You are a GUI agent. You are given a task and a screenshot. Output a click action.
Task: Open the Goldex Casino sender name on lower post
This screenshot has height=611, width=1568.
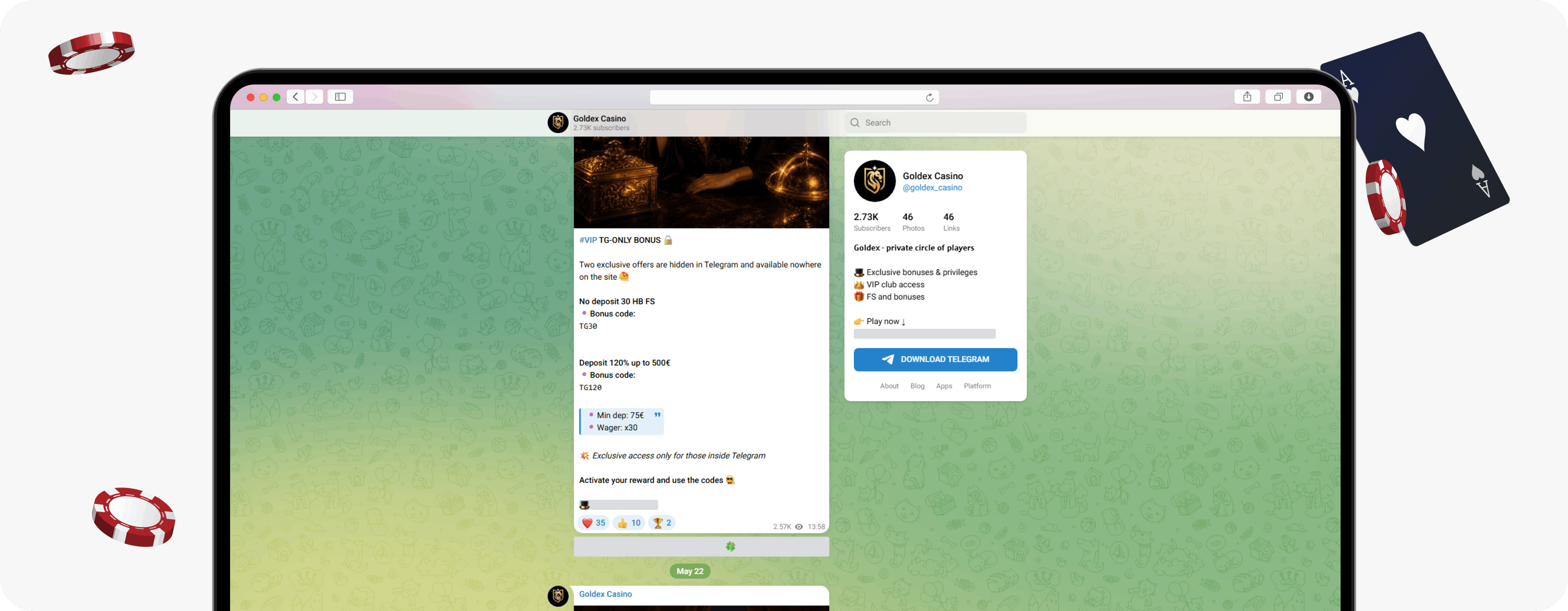click(x=605, y=594)
